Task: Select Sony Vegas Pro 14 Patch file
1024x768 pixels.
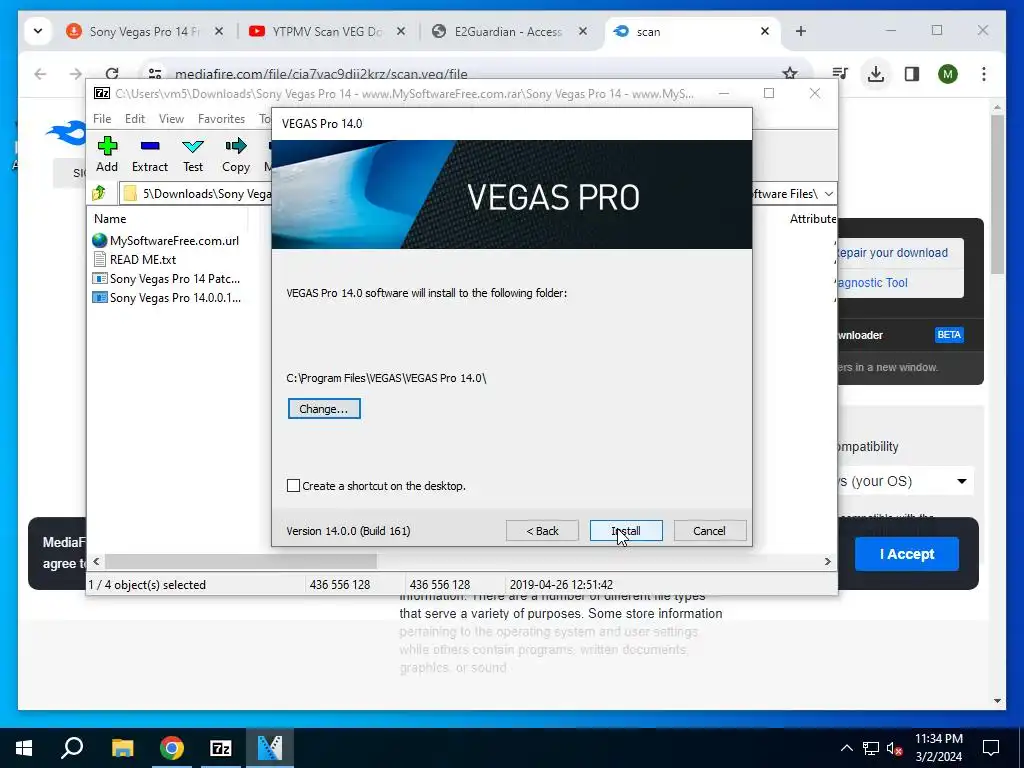Action: [167, 279]
